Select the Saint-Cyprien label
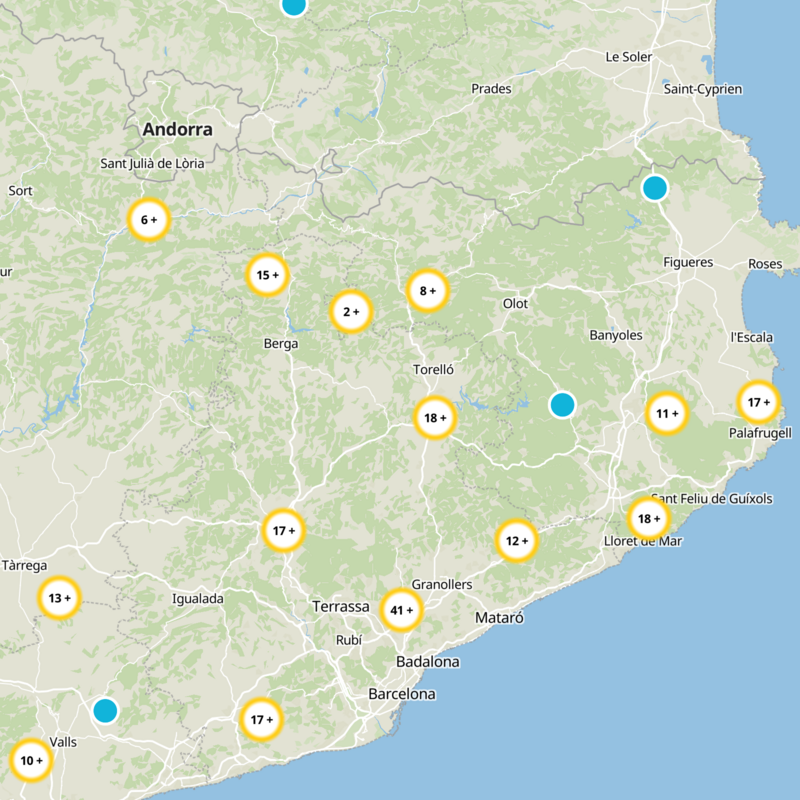 [x=703, y=89]
